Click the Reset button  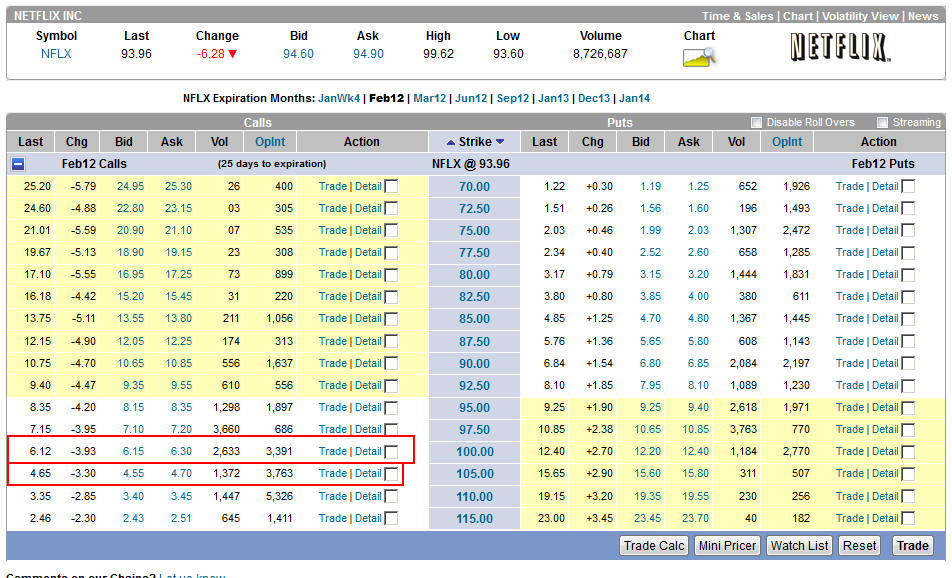pos(859,546)
